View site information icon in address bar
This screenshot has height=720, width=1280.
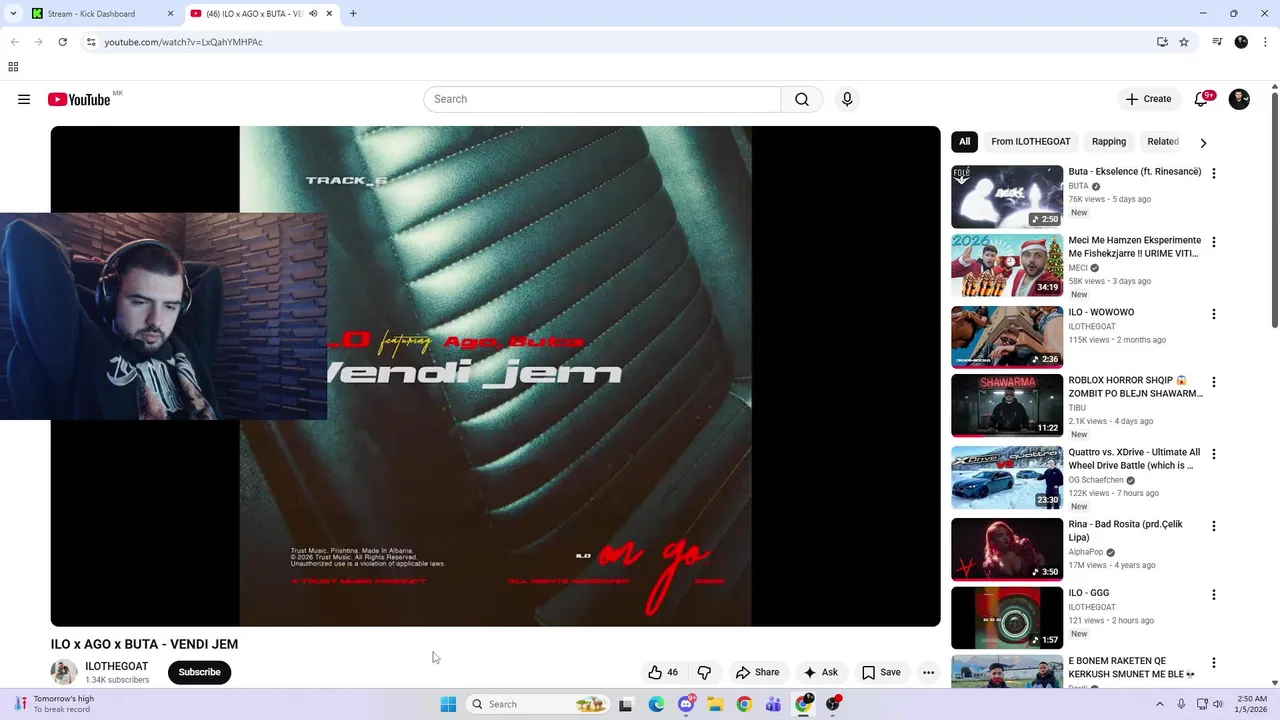coord(91,42)
